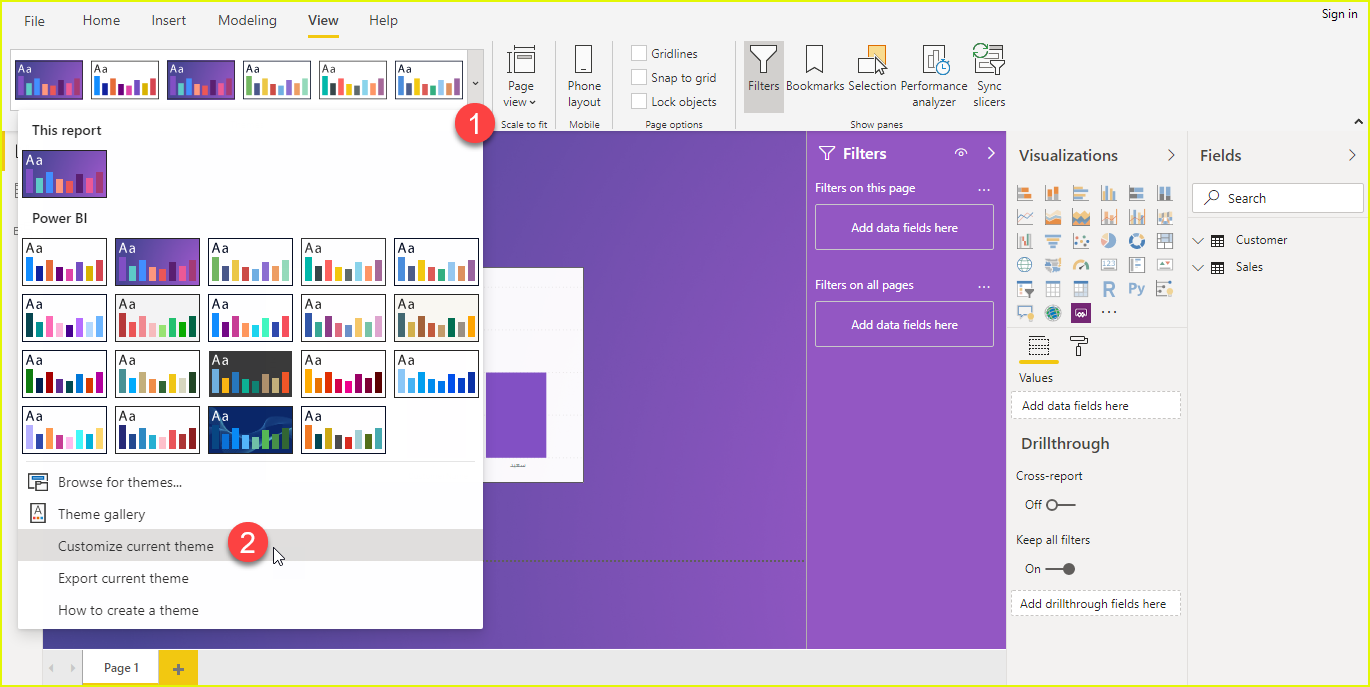Click How to create a theme
The width and height of the screenshot is (1370, 687).
[x=250, y=610]
